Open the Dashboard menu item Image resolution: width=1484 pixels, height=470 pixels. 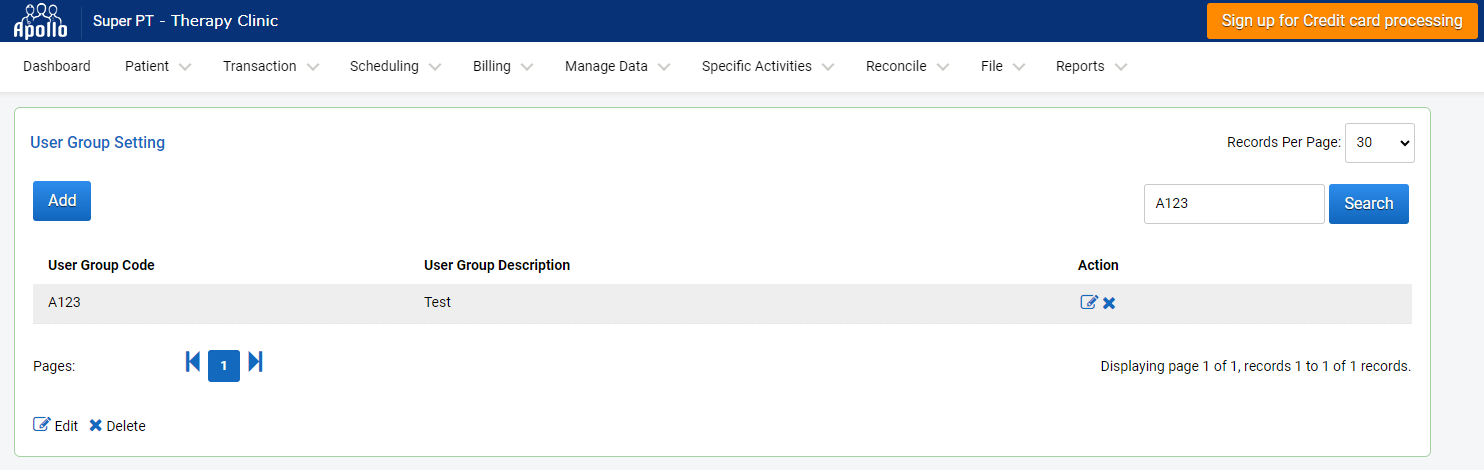click(x=57, y=67)
